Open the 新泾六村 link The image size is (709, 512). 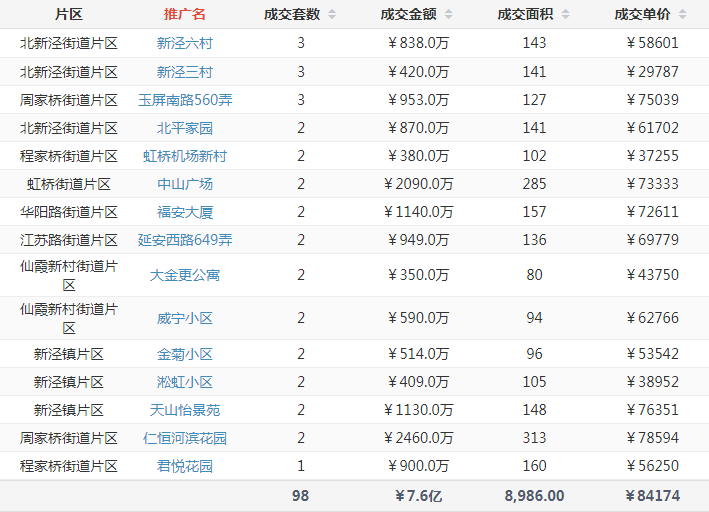[x=184, y=43]
